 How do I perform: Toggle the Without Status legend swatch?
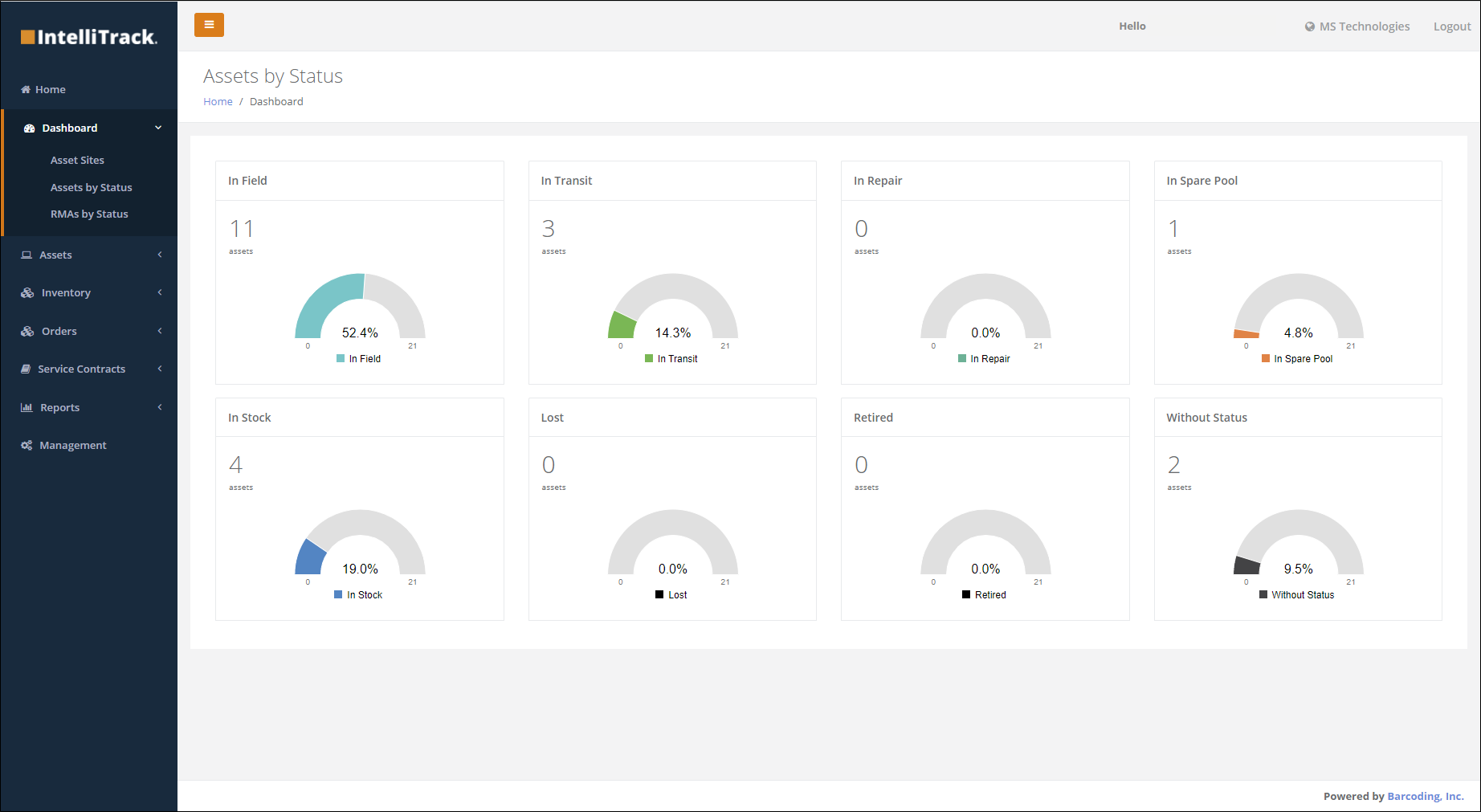click(x=1263, y=595)
